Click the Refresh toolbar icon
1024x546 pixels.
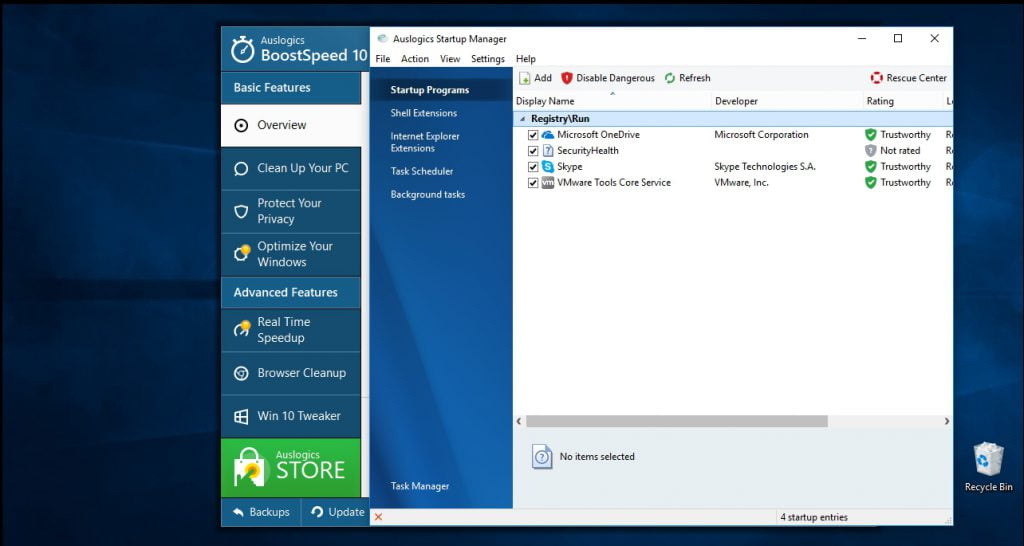point(670,78)
